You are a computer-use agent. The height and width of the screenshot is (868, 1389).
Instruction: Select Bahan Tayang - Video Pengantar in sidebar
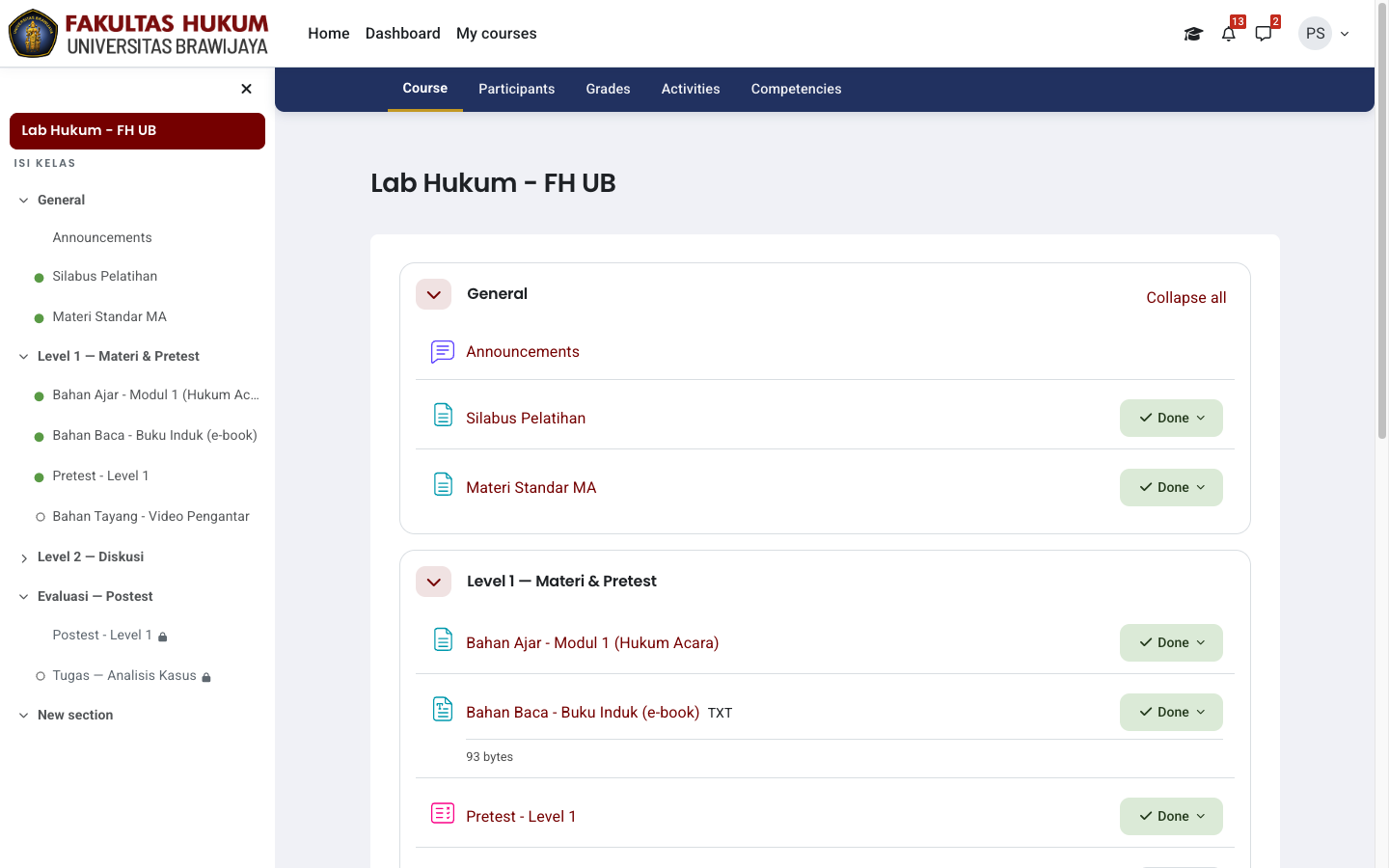coord(151,517)
